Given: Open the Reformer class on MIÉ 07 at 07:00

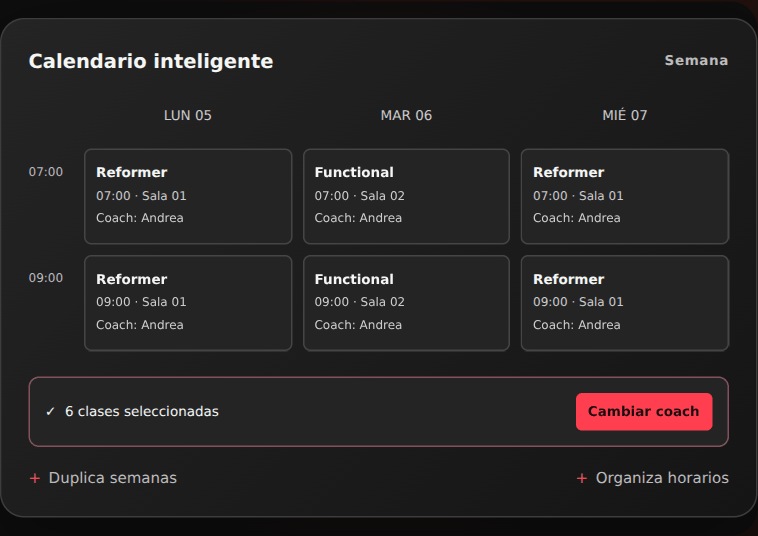Looking at the screenshot, I should 625,196.
